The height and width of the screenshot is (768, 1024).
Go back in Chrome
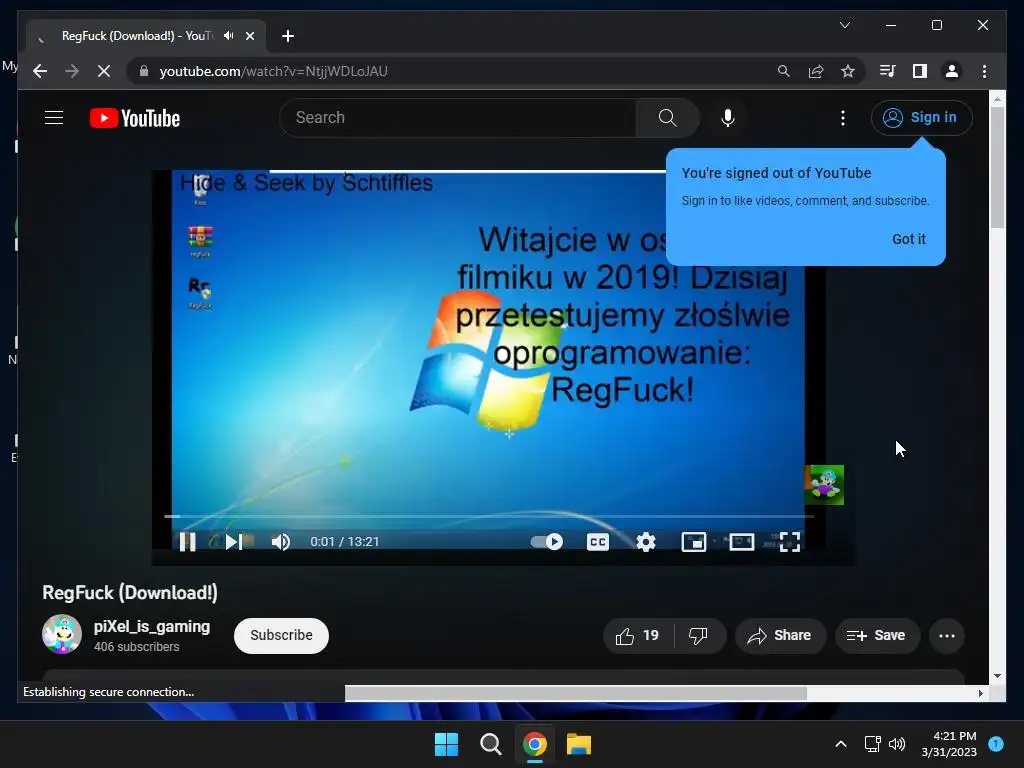(x=40, y=71)
